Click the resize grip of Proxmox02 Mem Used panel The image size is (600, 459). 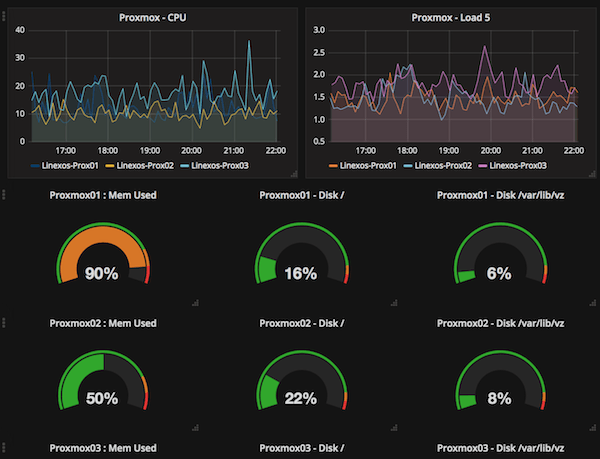pos(195,428)
